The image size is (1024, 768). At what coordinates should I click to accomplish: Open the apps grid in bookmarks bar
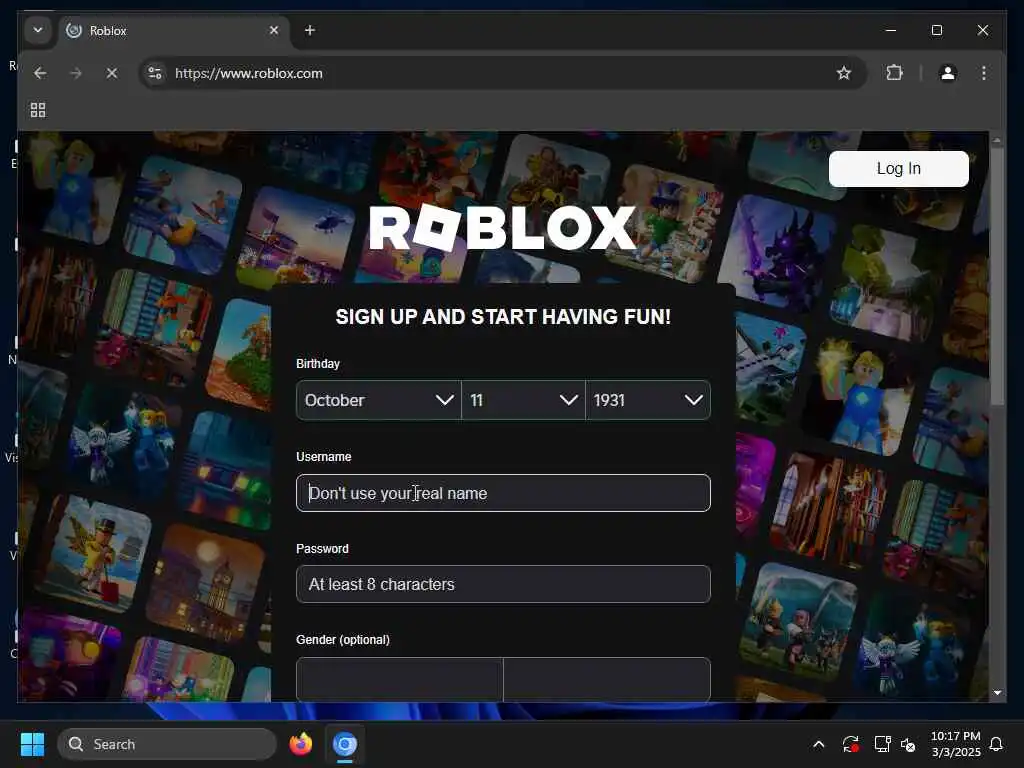point(38,110)
